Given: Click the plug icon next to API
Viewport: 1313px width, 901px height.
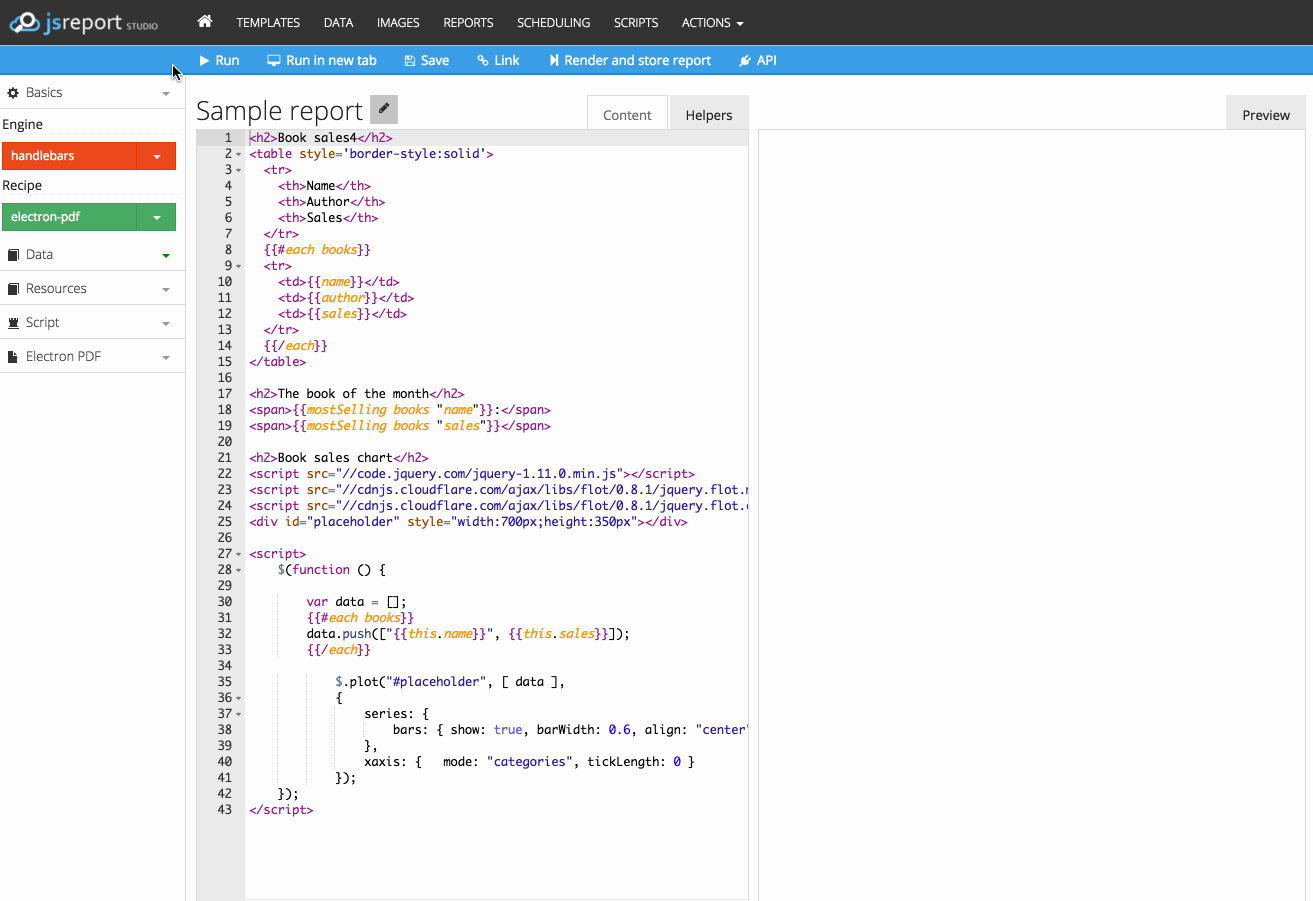Looking at the screenshot, I should pos(744,60).
